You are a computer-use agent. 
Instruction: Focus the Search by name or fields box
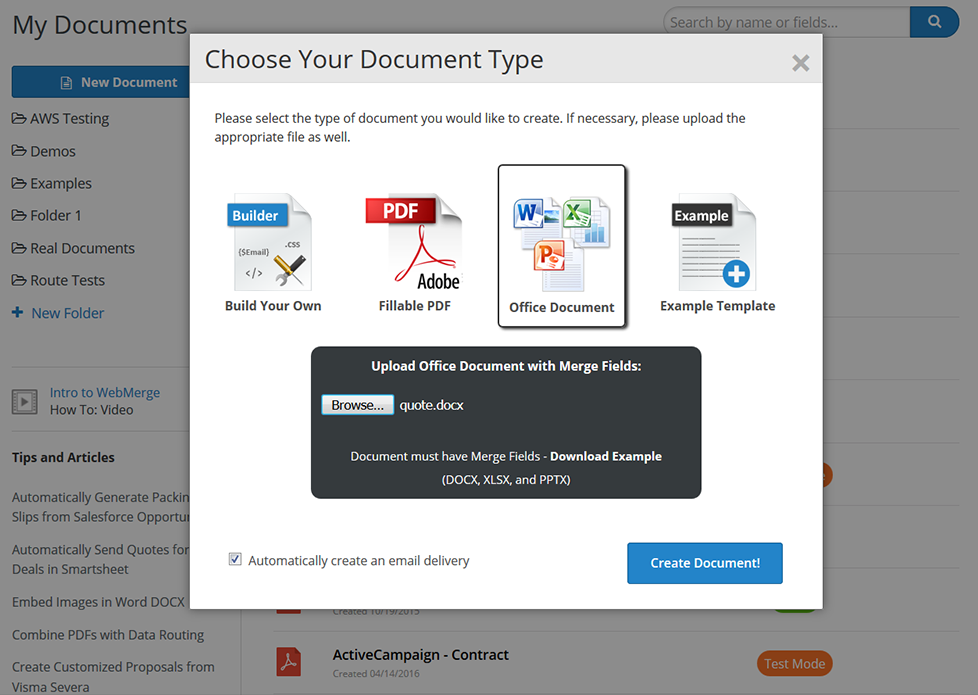point(785,22)
